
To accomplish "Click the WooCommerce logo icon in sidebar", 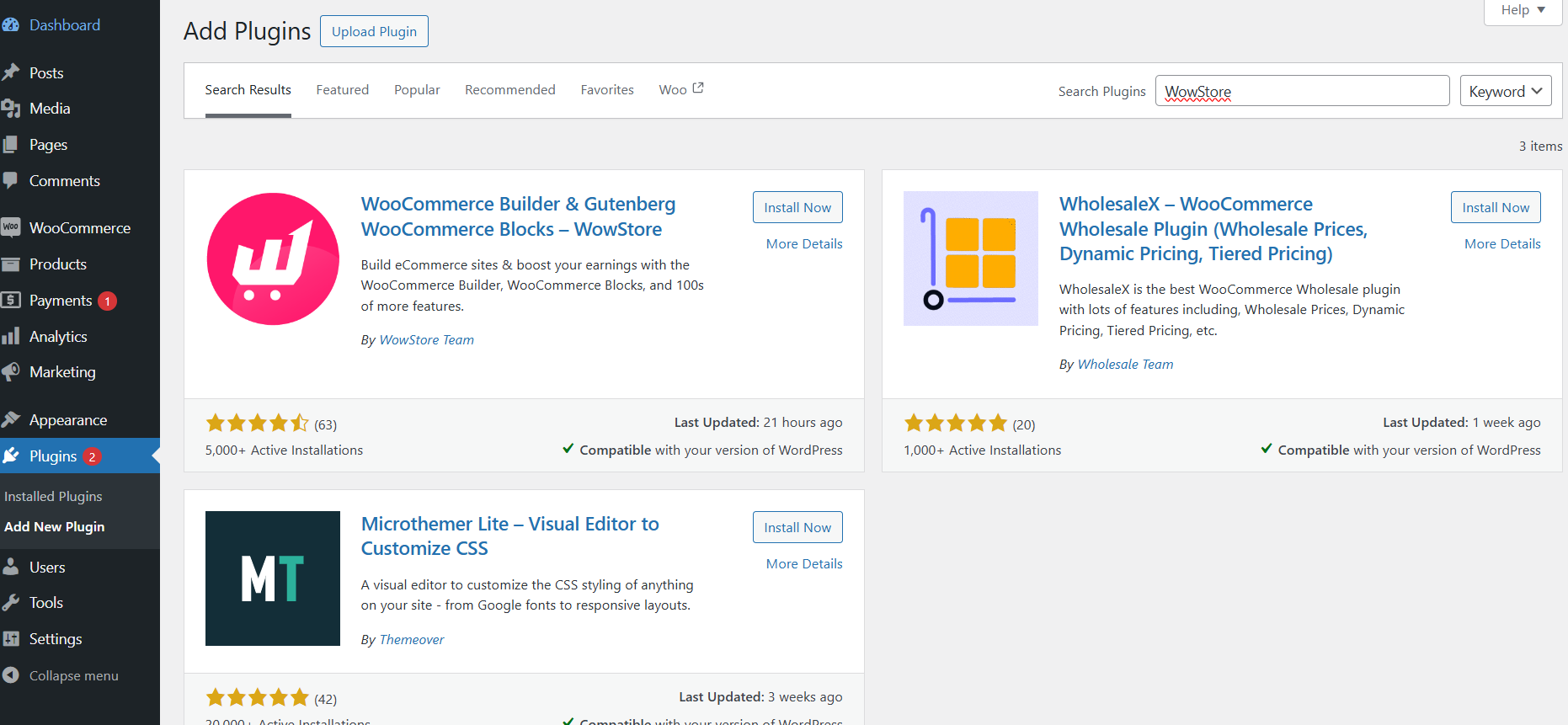I will 10,227.
